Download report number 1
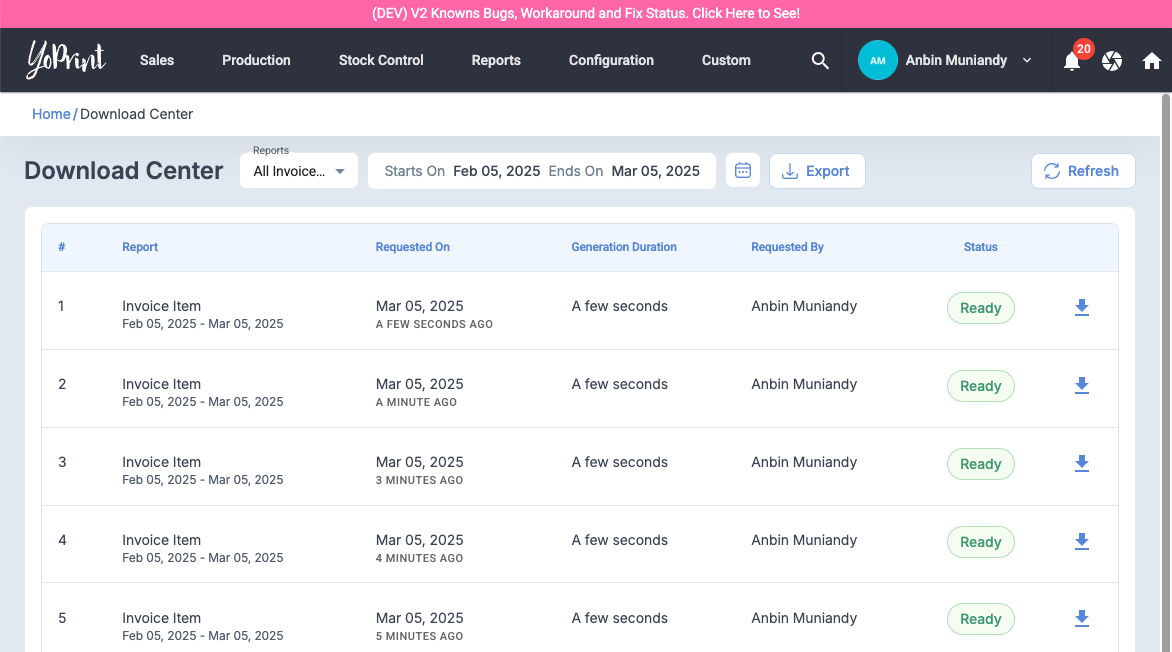 [x=1081, y=308]
